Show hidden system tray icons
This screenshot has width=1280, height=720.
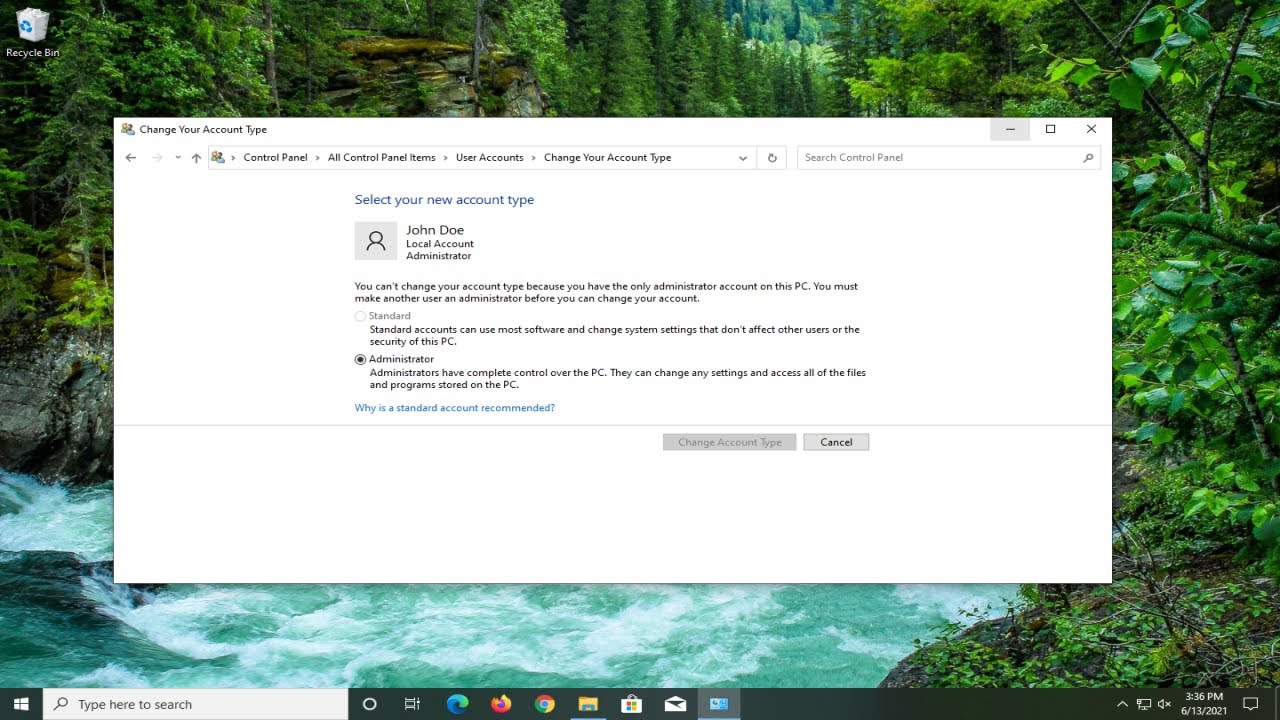(1122, 704)
